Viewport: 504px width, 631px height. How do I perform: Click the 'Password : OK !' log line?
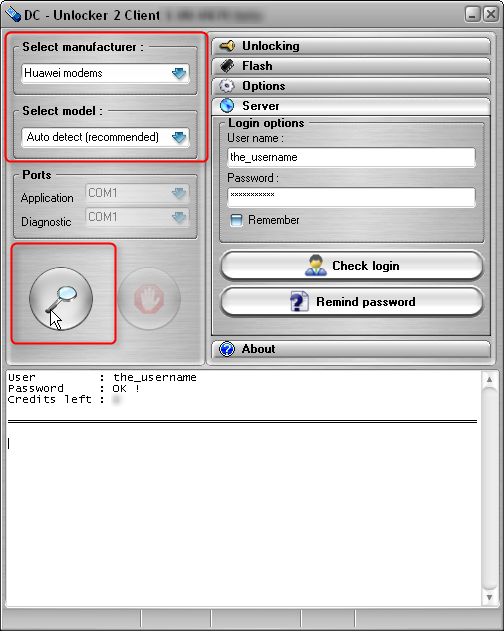pyautogui.click(x=74, y=388)
